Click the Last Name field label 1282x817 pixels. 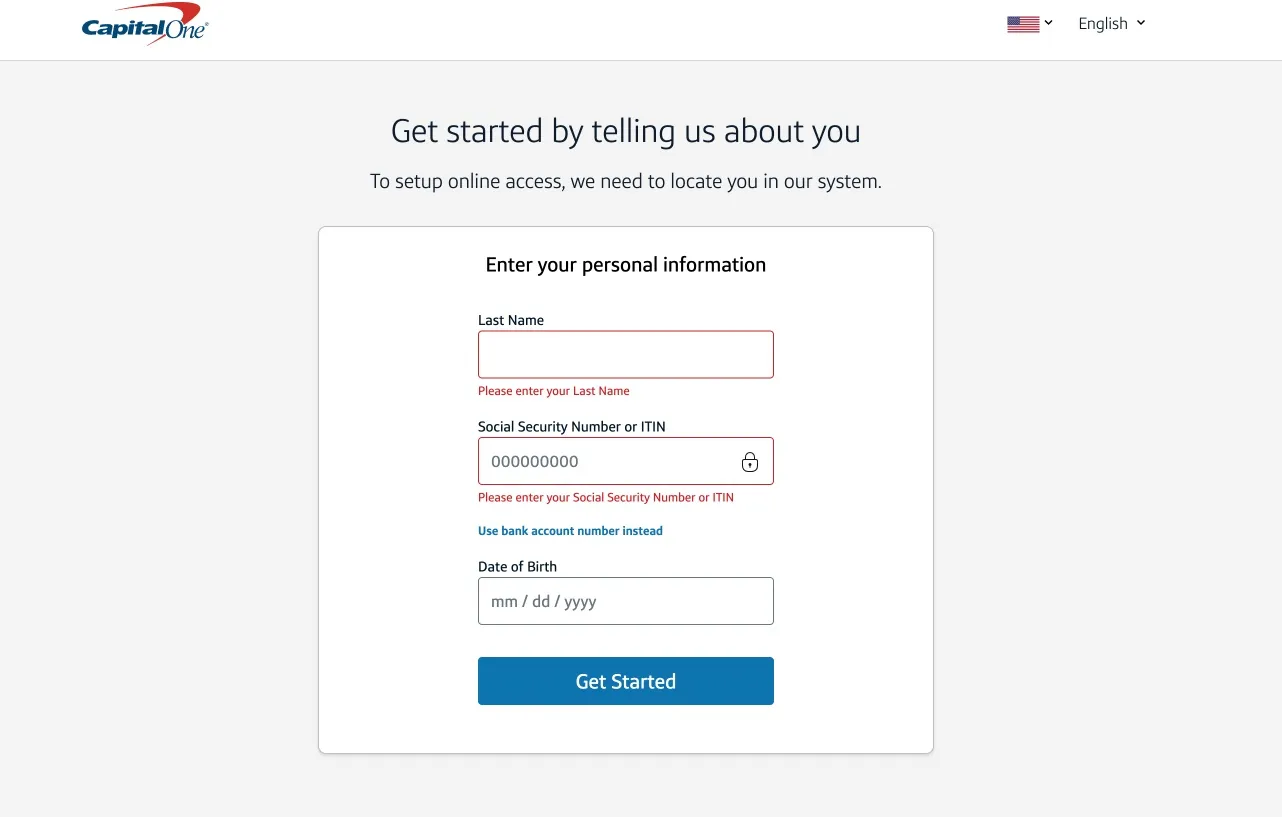tap(511, 320)
